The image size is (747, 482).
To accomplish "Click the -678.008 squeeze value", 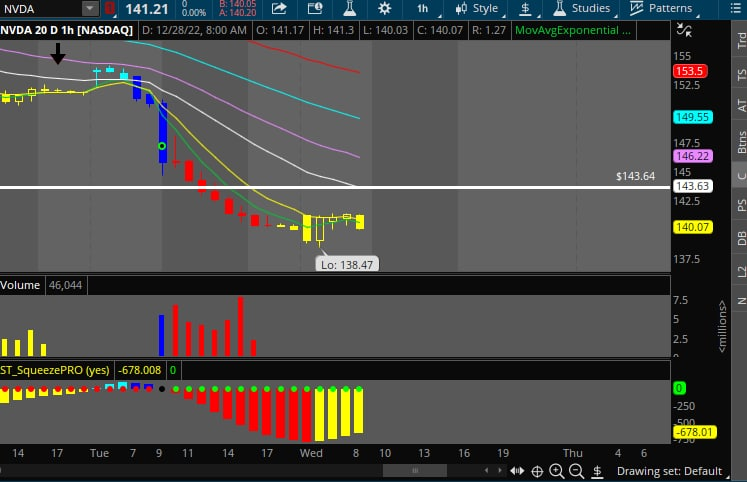I will tap(140, 370).
